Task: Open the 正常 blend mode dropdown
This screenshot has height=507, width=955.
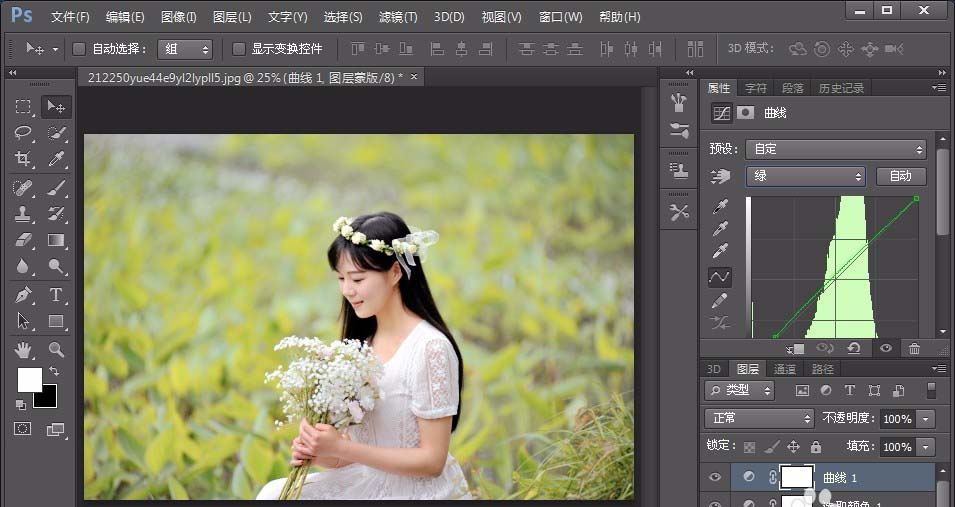Action: click(x=759, y=419)
